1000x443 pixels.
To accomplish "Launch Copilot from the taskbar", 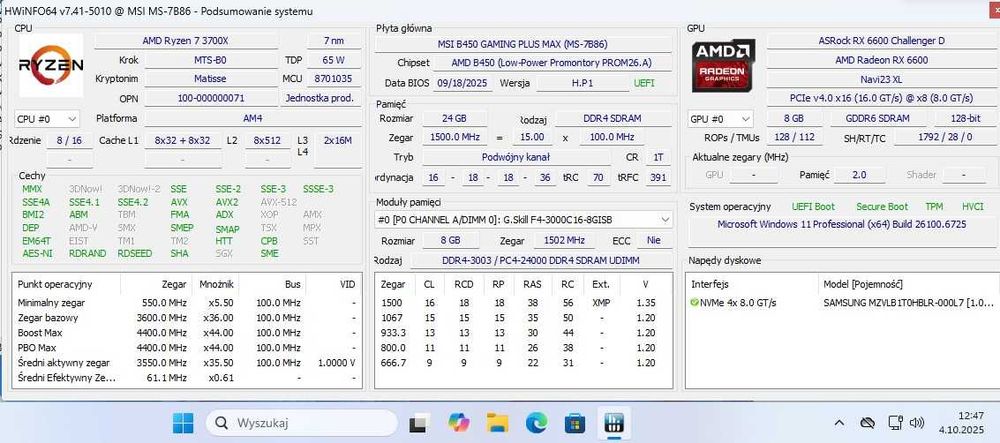I will 458,423.
